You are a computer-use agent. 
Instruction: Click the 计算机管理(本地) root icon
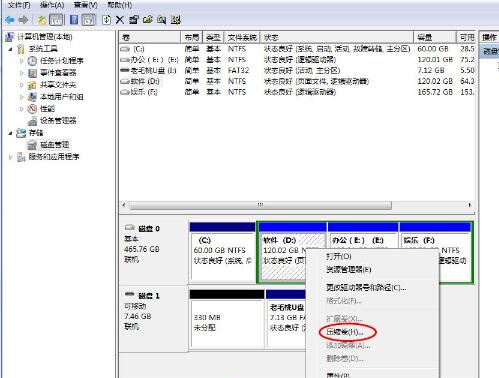10,37
